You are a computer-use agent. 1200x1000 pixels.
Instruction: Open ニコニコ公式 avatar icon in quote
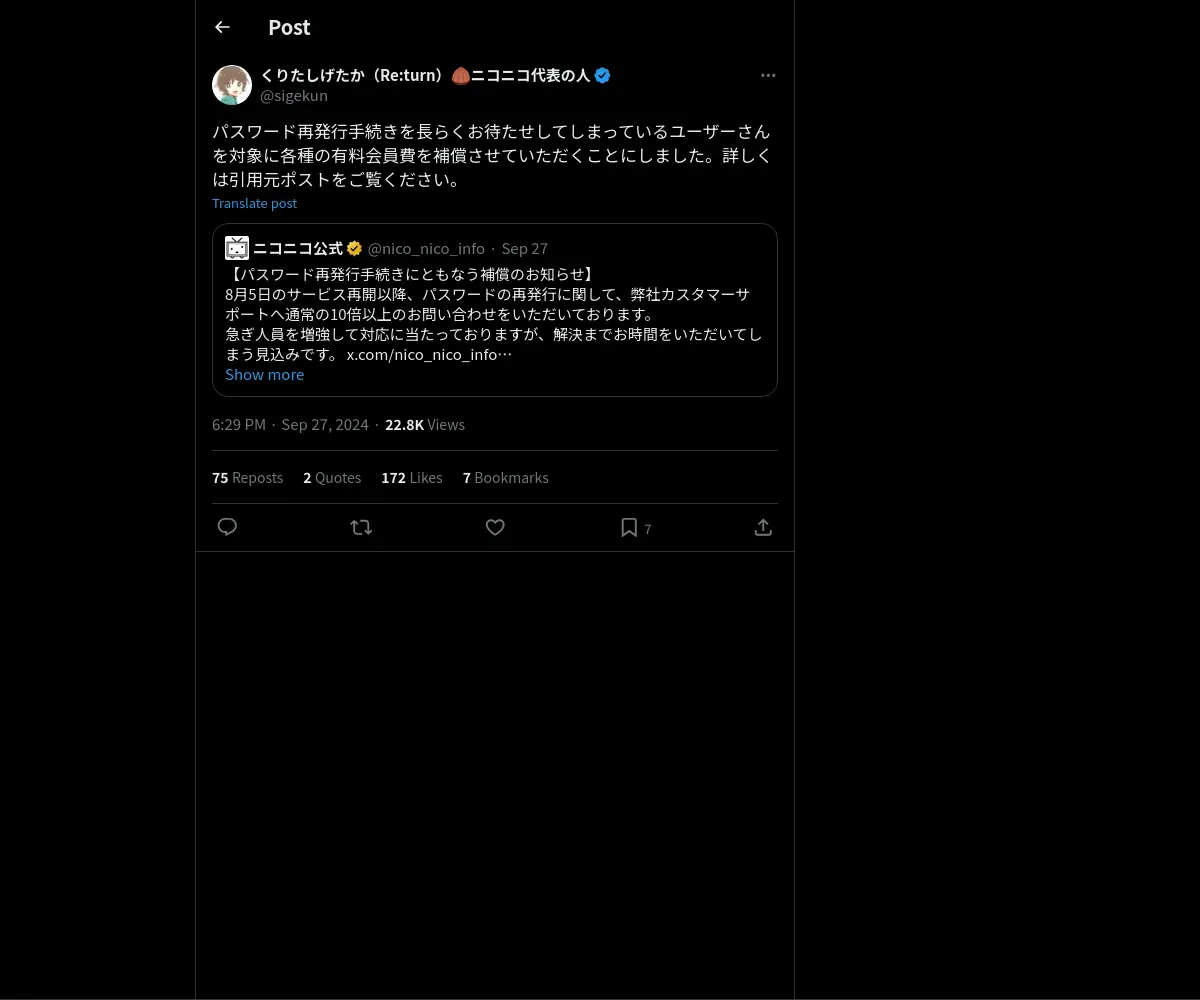(x=237, y=248)
